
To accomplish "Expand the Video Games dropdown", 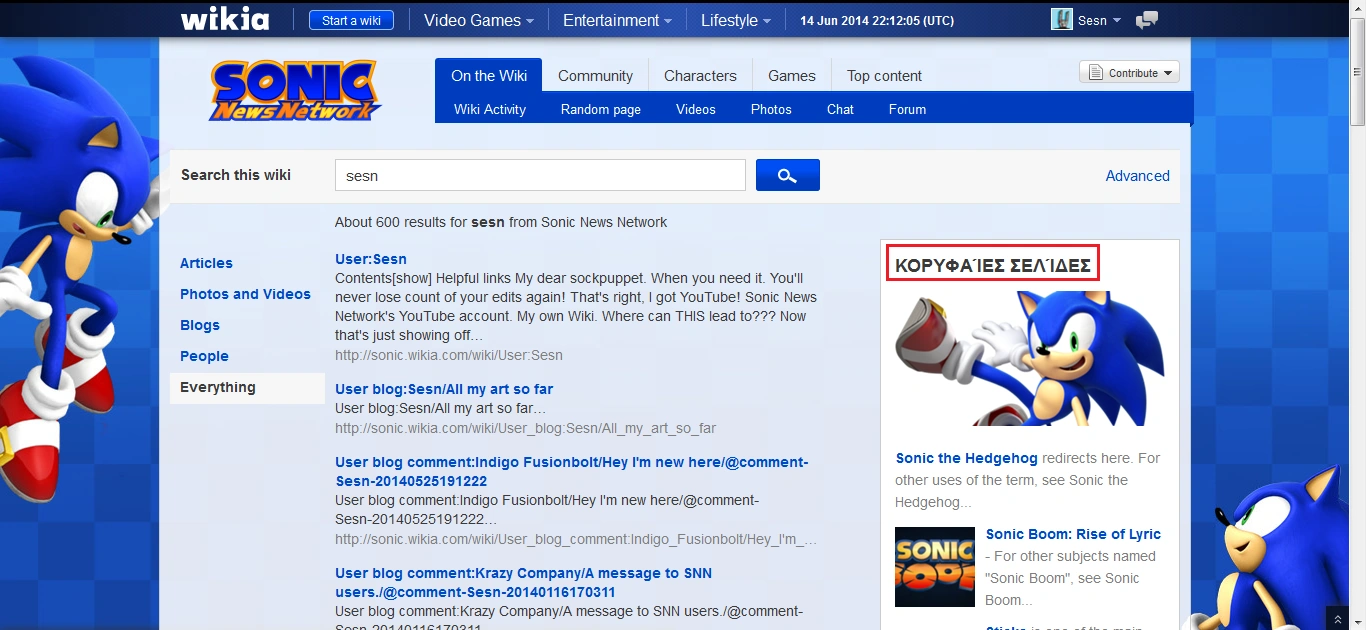I will [478, 20].
